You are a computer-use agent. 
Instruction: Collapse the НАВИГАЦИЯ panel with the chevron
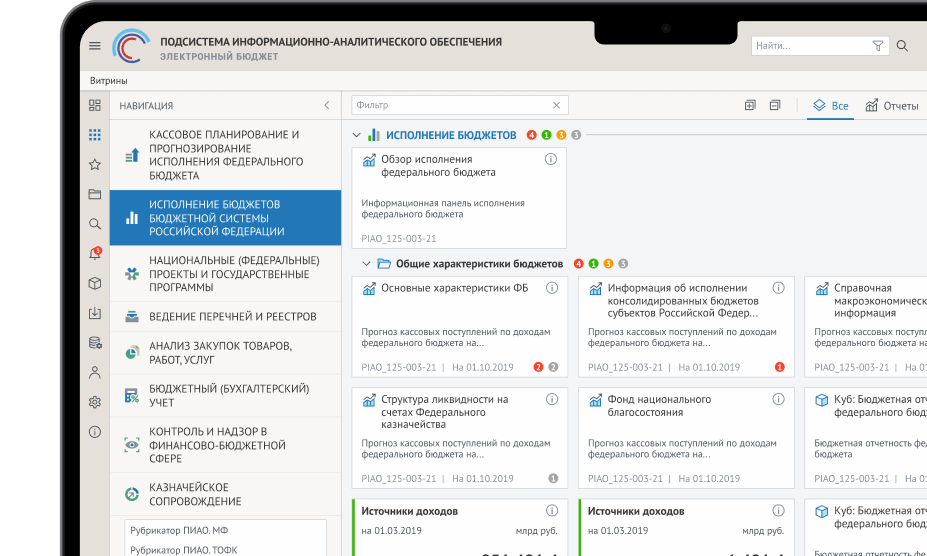[326, 105]
